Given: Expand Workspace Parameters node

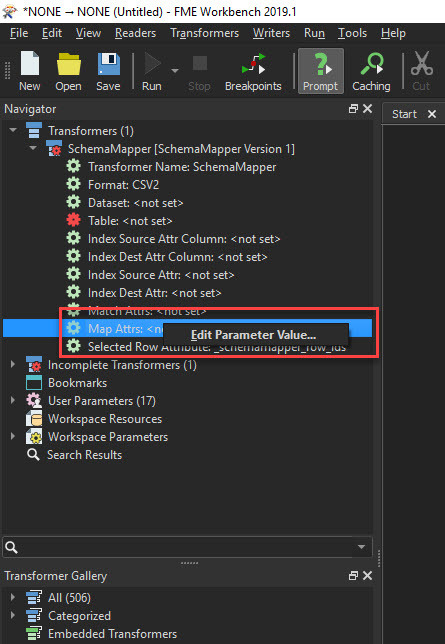Looking at the screenshot, I should (13, 436).
